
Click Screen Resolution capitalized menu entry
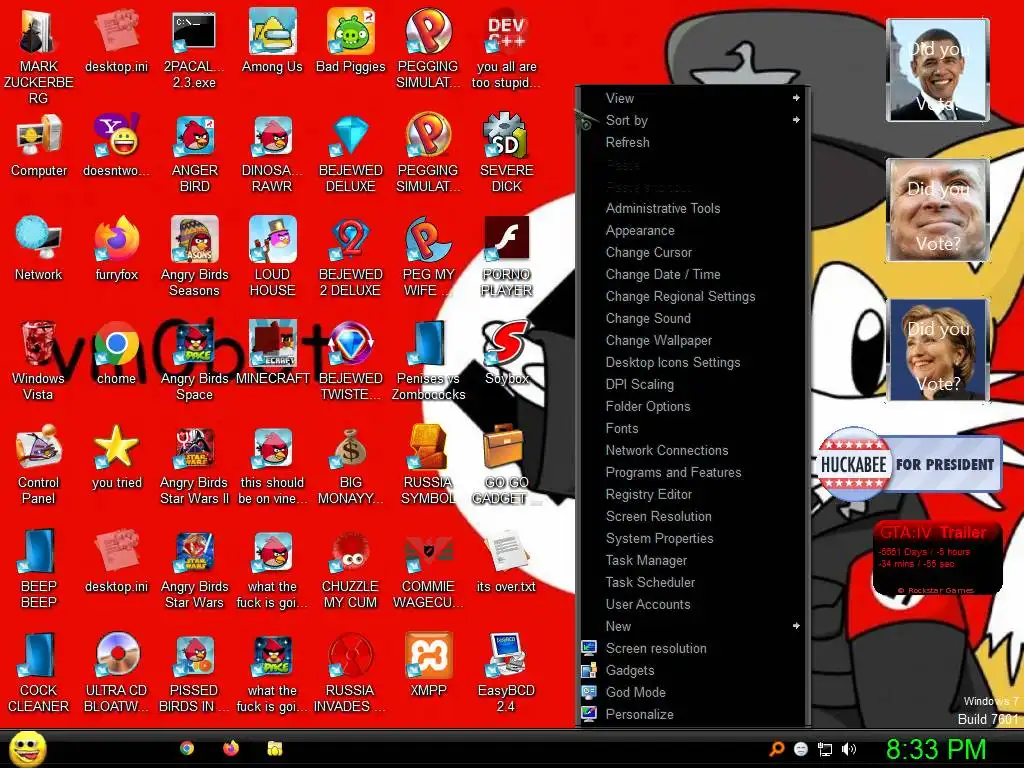[x=694, y=517]
